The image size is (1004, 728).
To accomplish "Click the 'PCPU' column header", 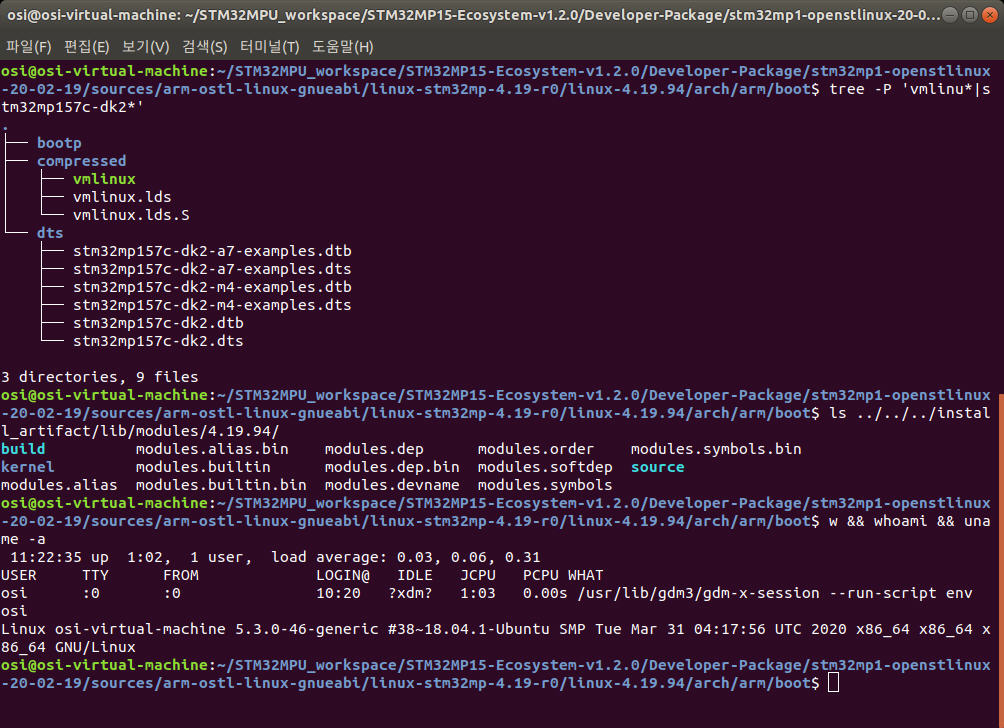I will [x=540, y=575].
